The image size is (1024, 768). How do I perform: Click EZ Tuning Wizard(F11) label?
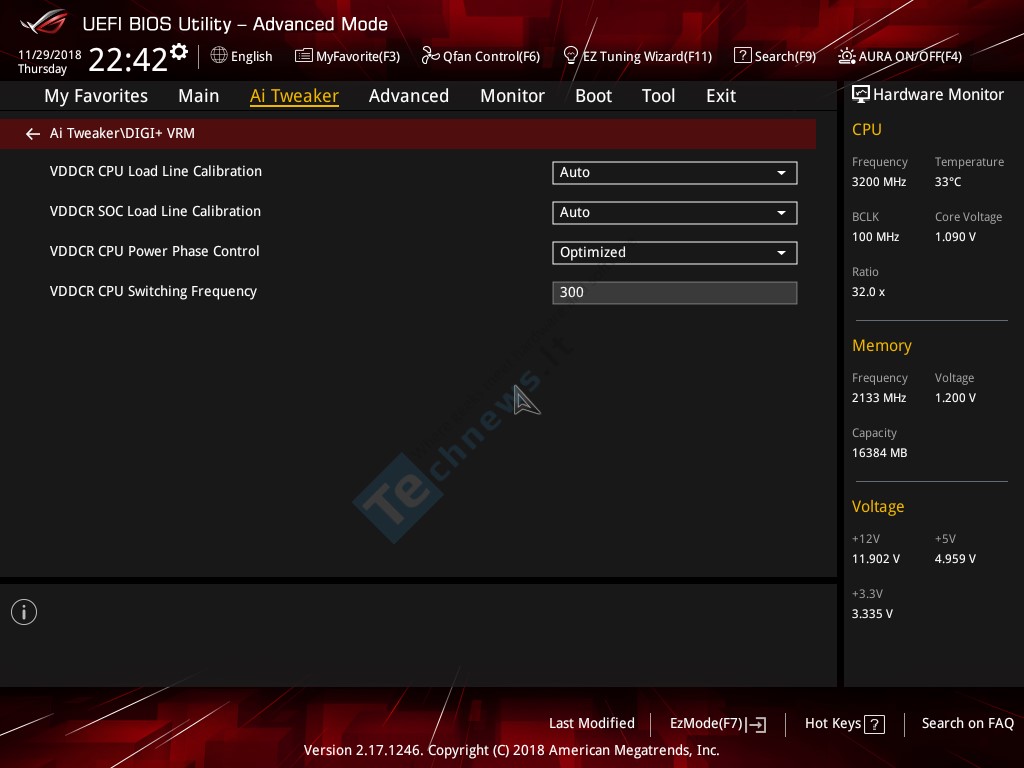(x=647, y=56)
